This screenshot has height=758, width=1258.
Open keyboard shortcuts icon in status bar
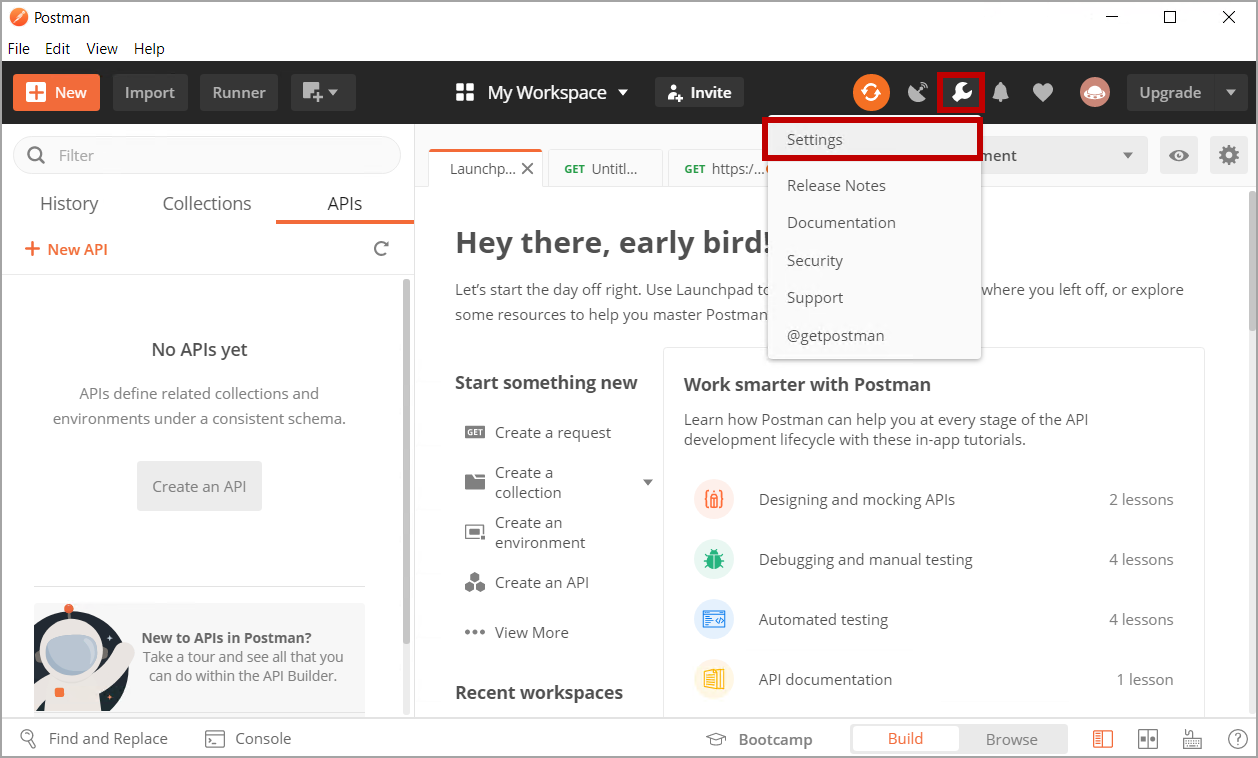(1192, 739)
